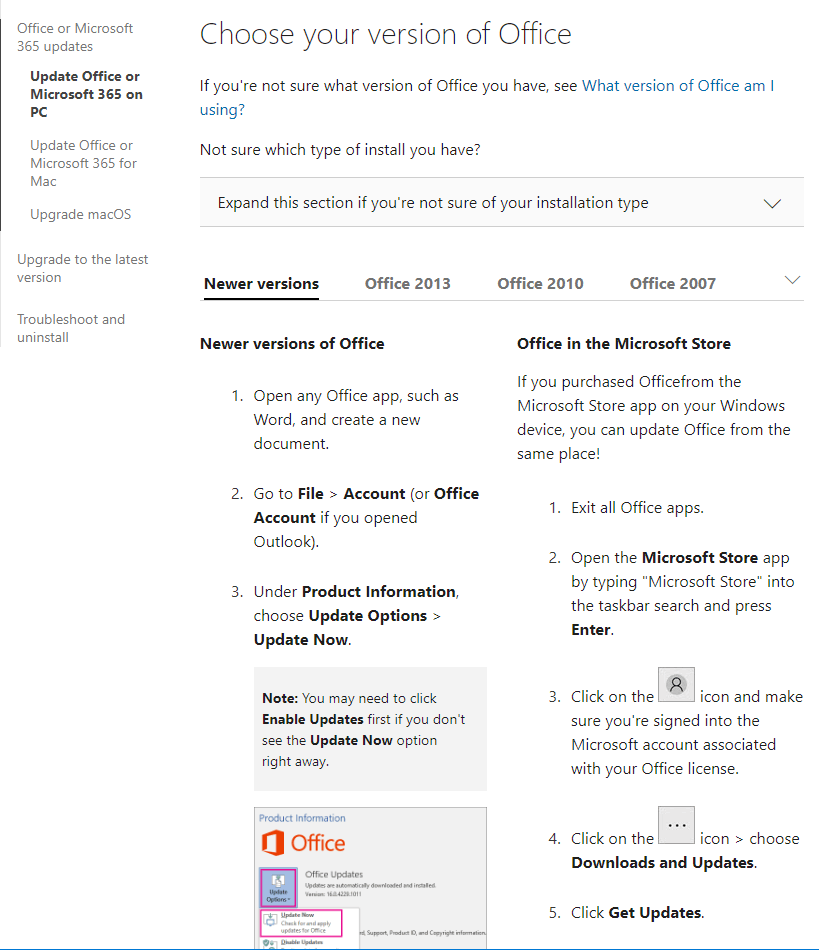Click Disable Updates in the screenshot image
The width and height of the screenshot is (819, 950).
(x=302, y=942)
